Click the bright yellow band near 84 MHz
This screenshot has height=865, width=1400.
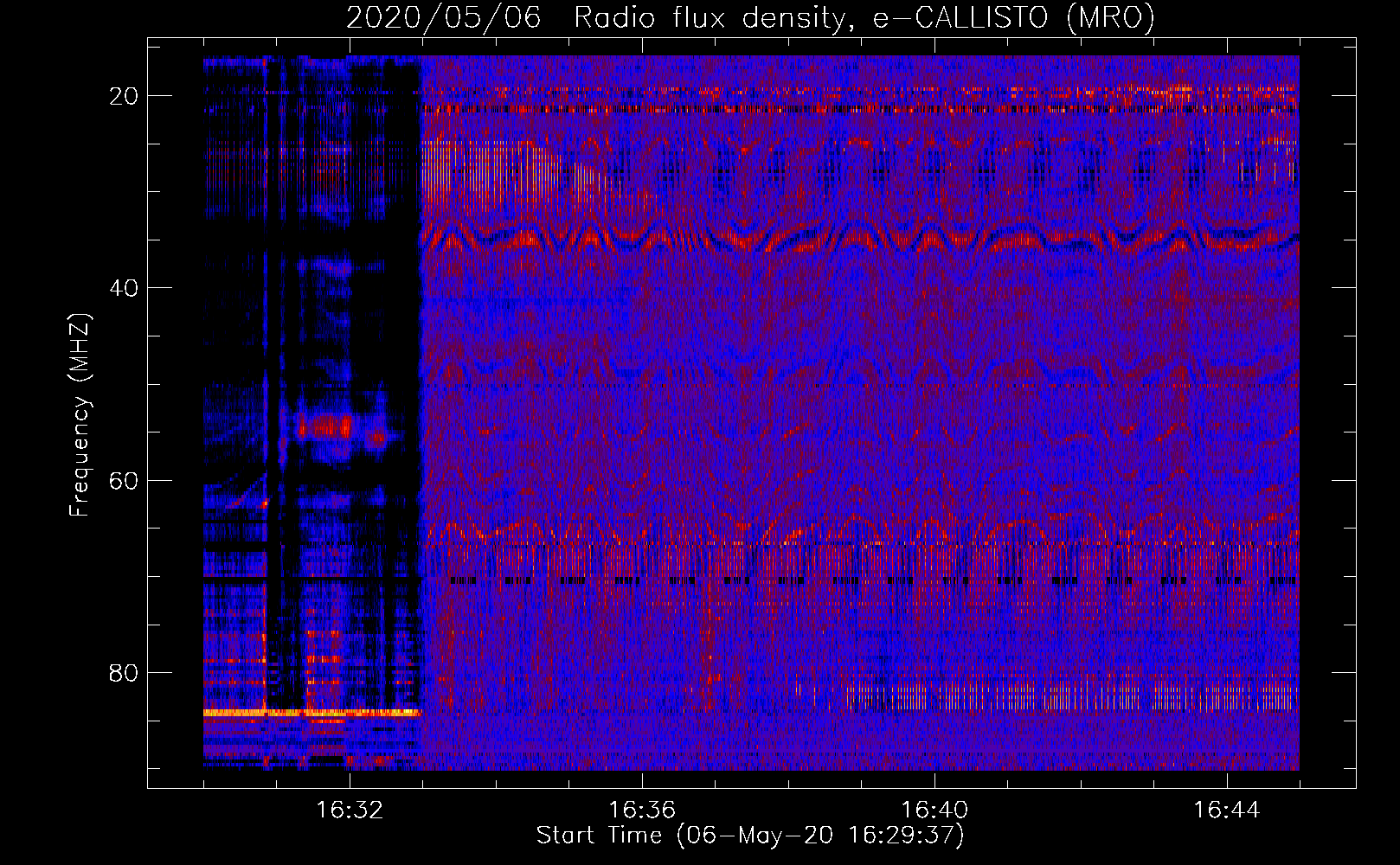[311, 713]
